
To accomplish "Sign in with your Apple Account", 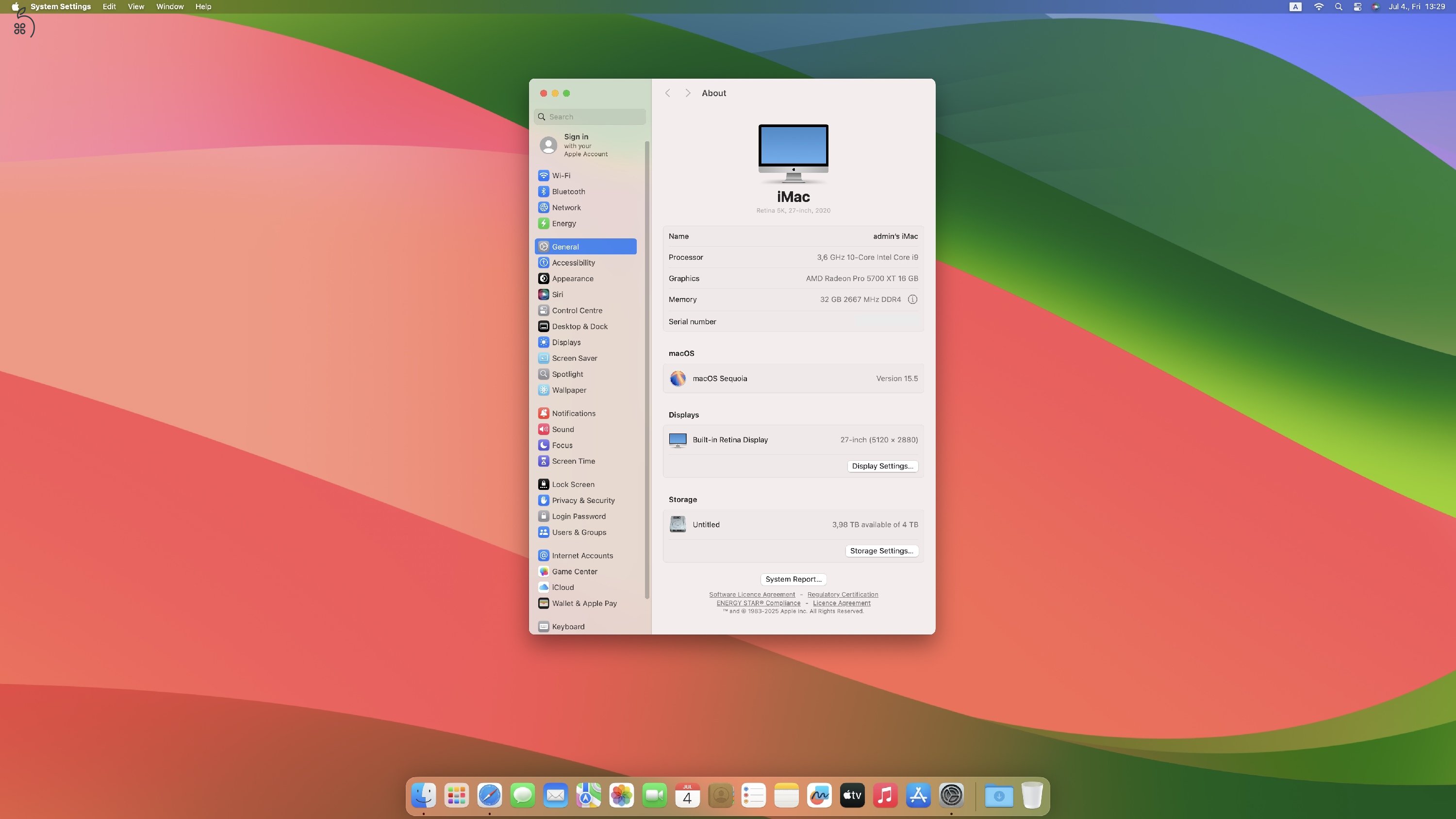I will [585, 145].
